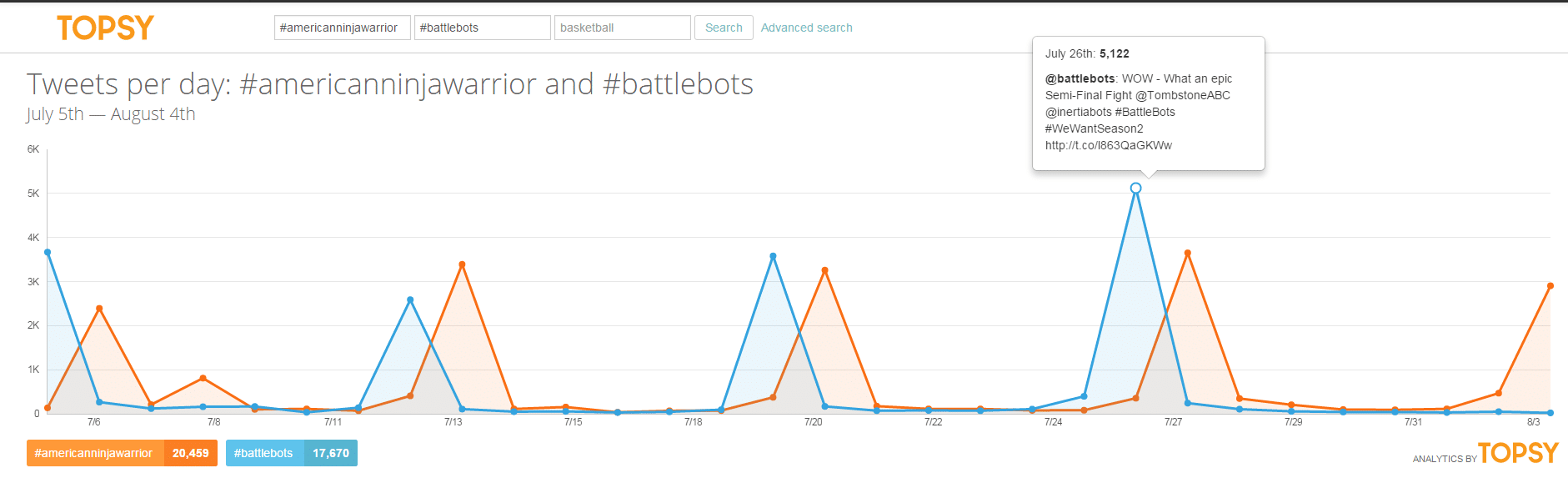
Task: Select the orange peak data point at 7/6
Action: coord(99,309)
